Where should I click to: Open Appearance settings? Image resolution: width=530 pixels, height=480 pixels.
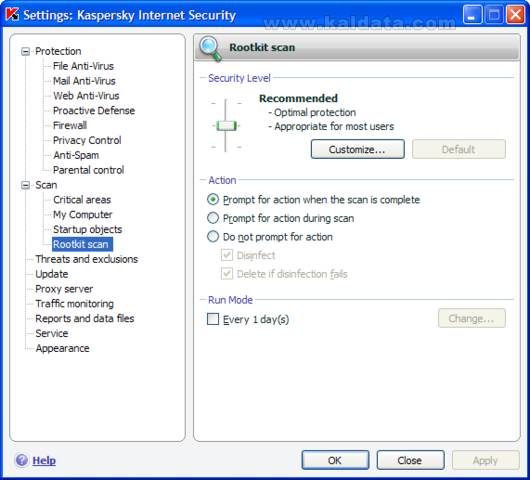pos(63,349)
